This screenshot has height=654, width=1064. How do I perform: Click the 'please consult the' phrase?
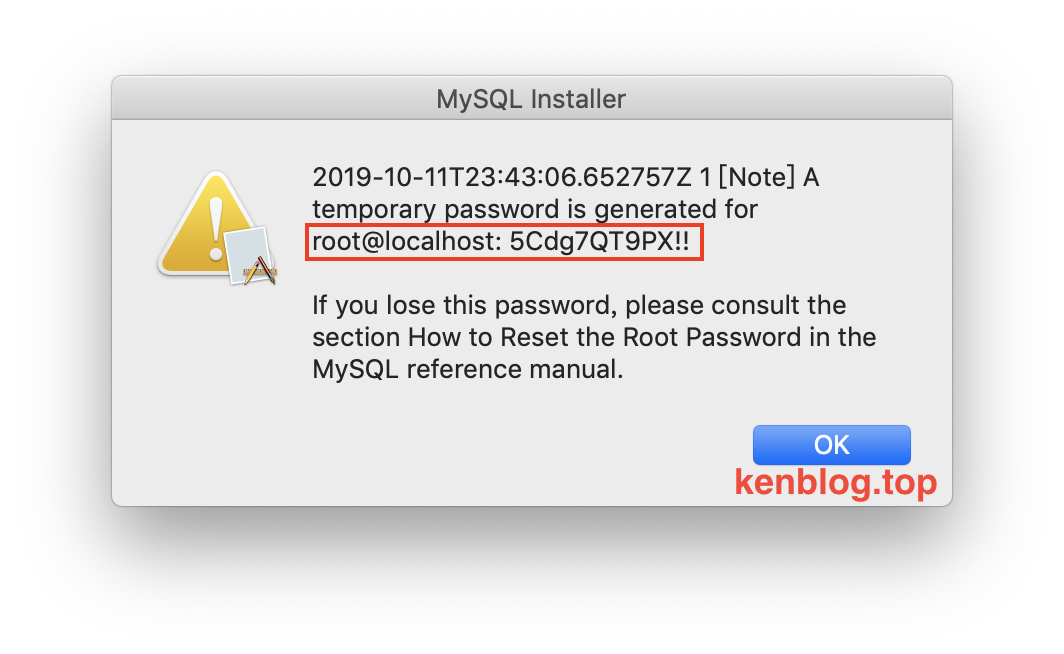tap(736, 305)
